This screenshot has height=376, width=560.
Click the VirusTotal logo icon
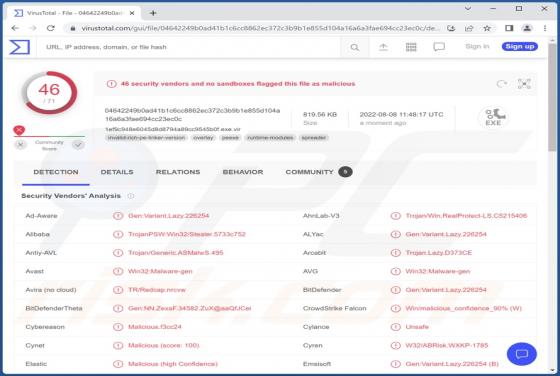point(19,47)
